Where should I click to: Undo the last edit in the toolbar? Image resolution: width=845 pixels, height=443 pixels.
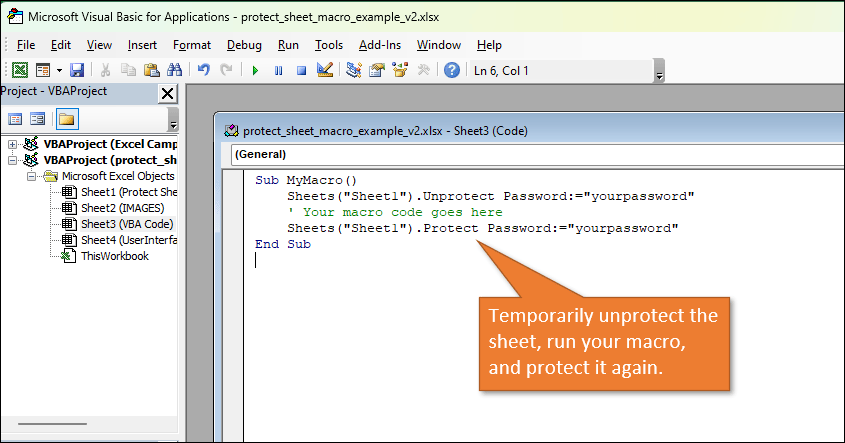[x=203, y=70]
